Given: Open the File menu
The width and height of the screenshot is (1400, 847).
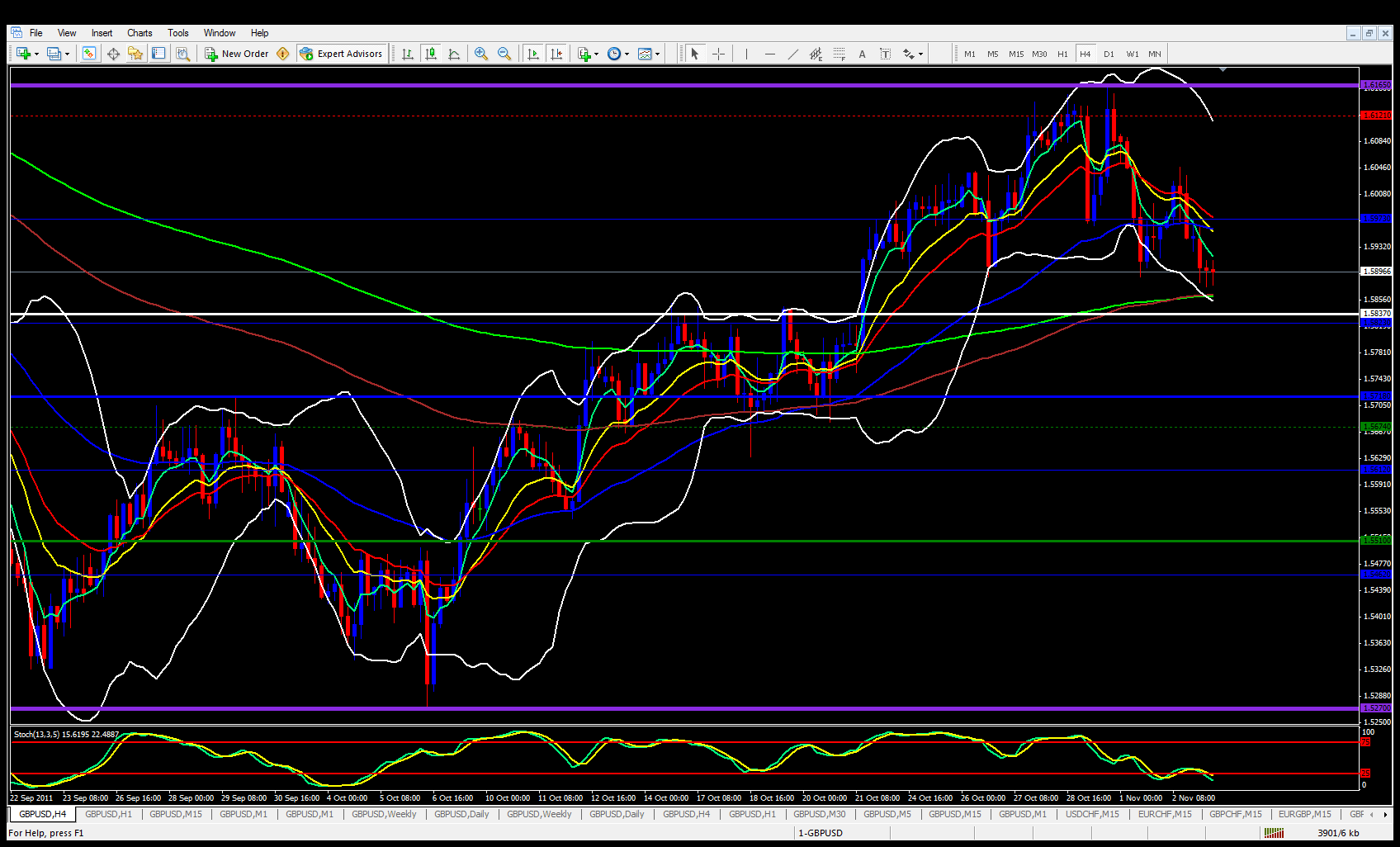Looking at the screenshot, I should click(36, 33).
